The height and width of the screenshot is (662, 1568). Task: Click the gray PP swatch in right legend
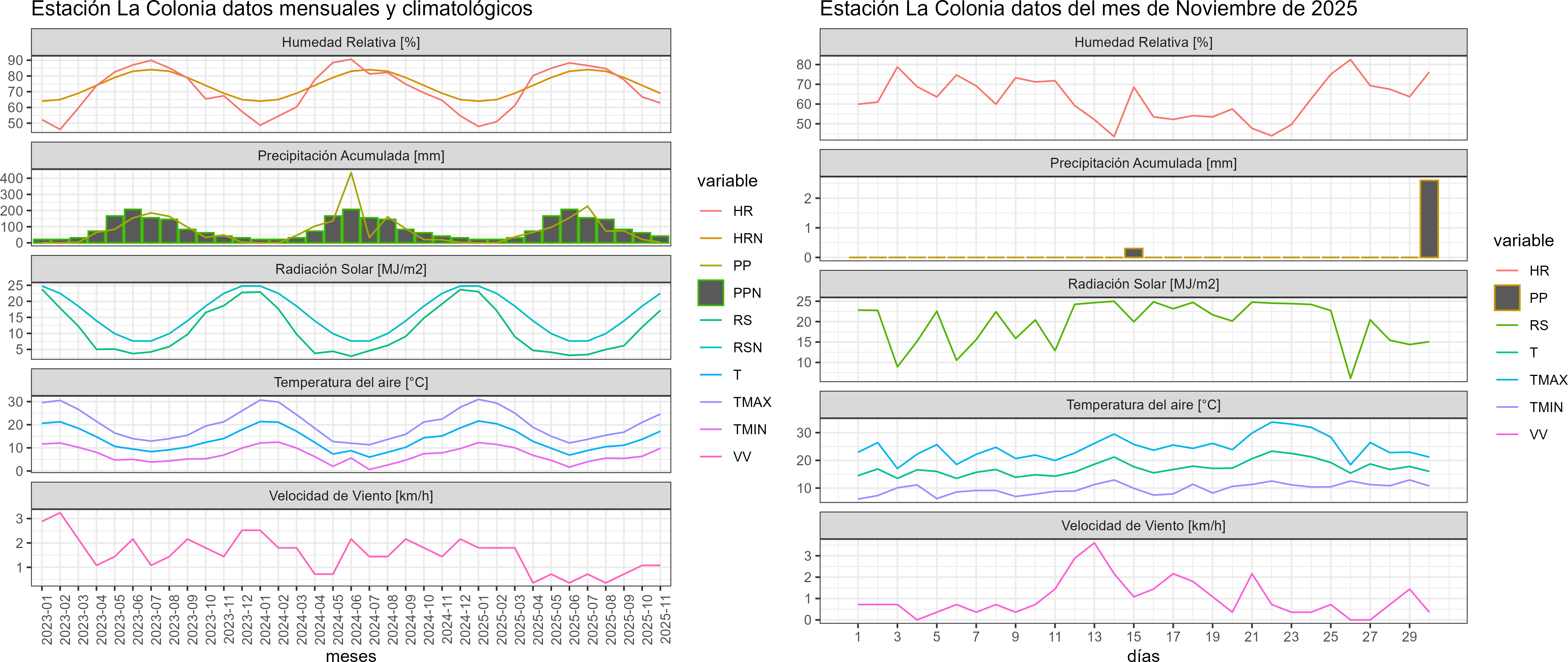coord(1507,297)
